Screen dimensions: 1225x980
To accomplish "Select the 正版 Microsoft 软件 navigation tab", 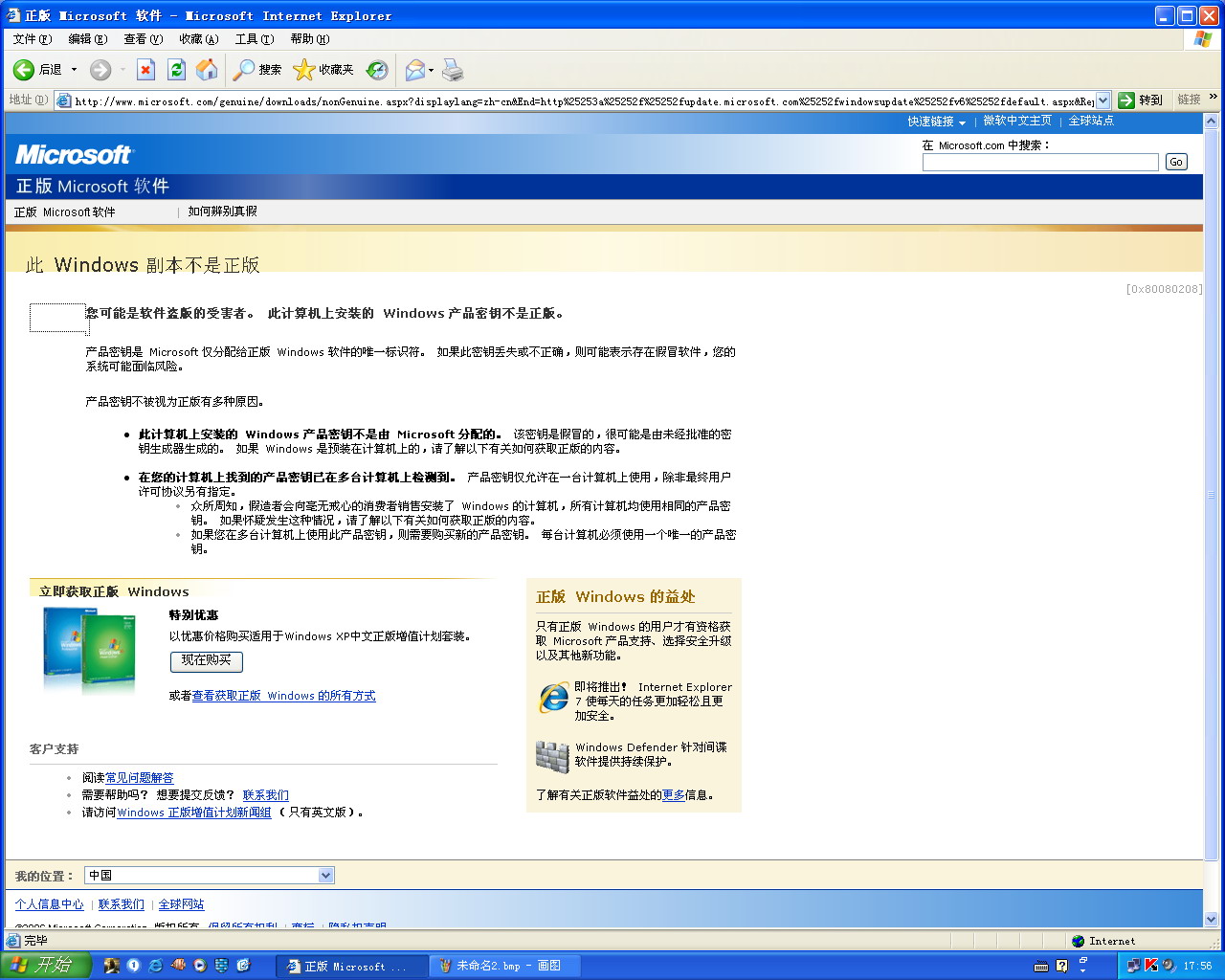I will tap(65, 212).
